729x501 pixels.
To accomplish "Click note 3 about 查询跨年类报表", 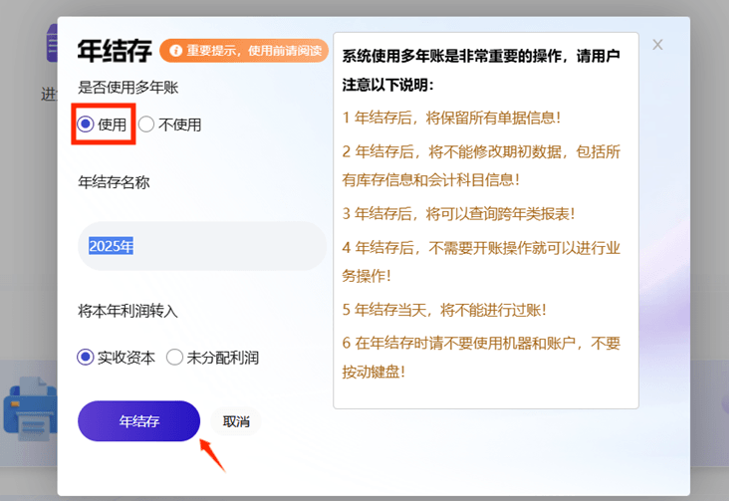I will tap(459, 213).
